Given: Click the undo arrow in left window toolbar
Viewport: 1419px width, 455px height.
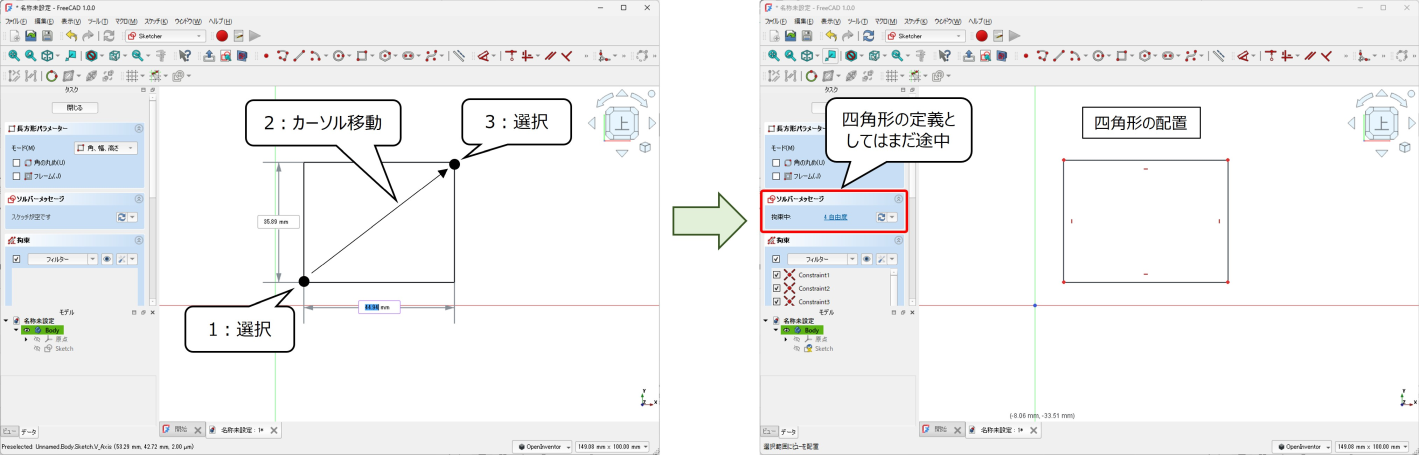Looking at the screenshot, I should (71, 35).
